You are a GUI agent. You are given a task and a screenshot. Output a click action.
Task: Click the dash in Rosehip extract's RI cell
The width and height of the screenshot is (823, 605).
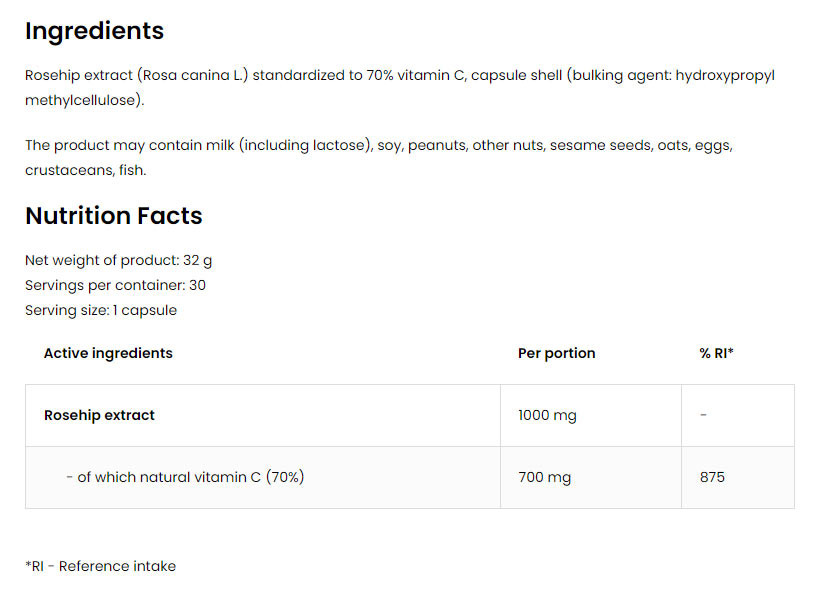[703, 415]
